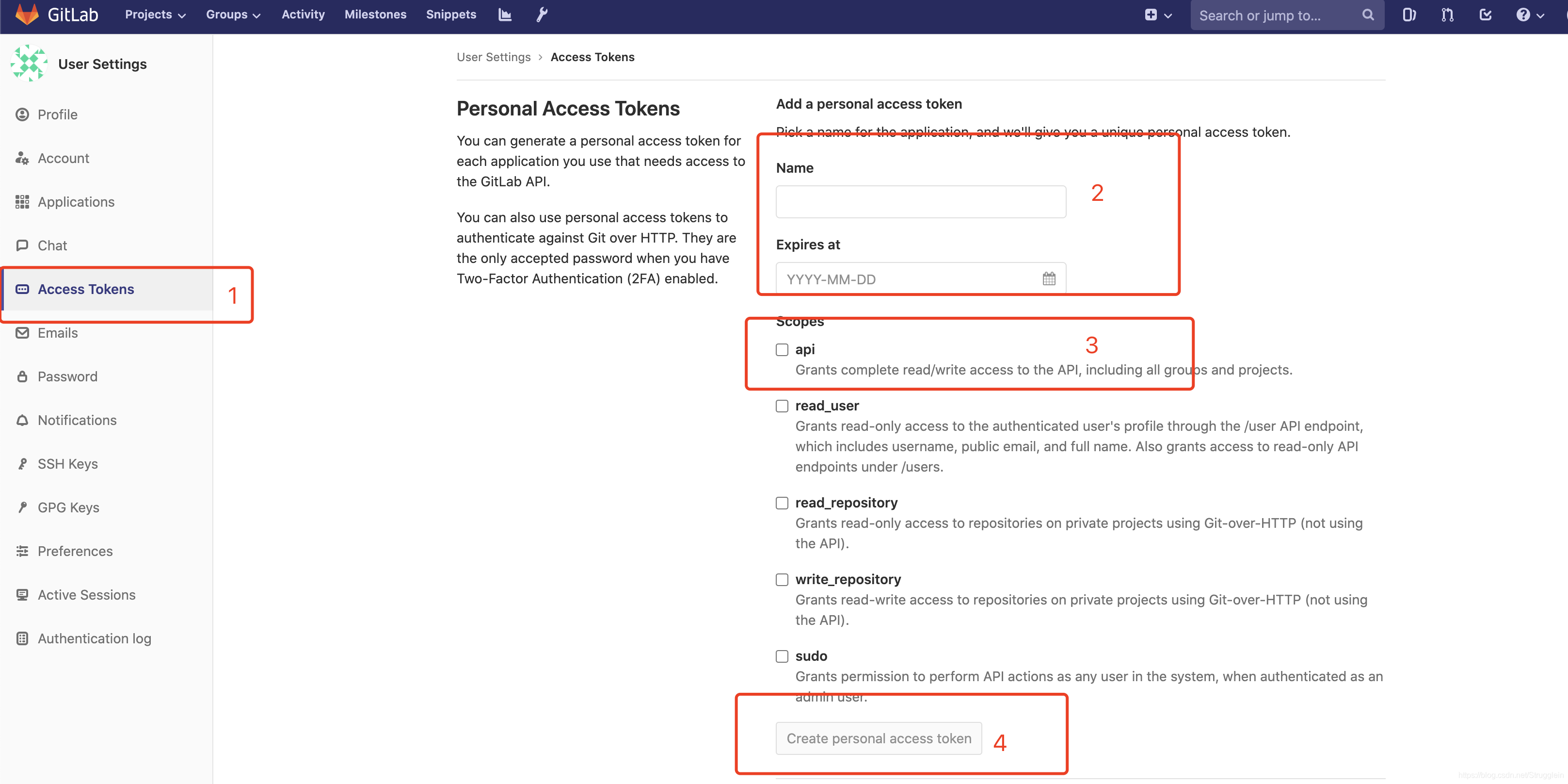The width and height of the screenshot is (1568, 784).
Task: Click the Expires at date field
Action: click(x=921, y=279)
